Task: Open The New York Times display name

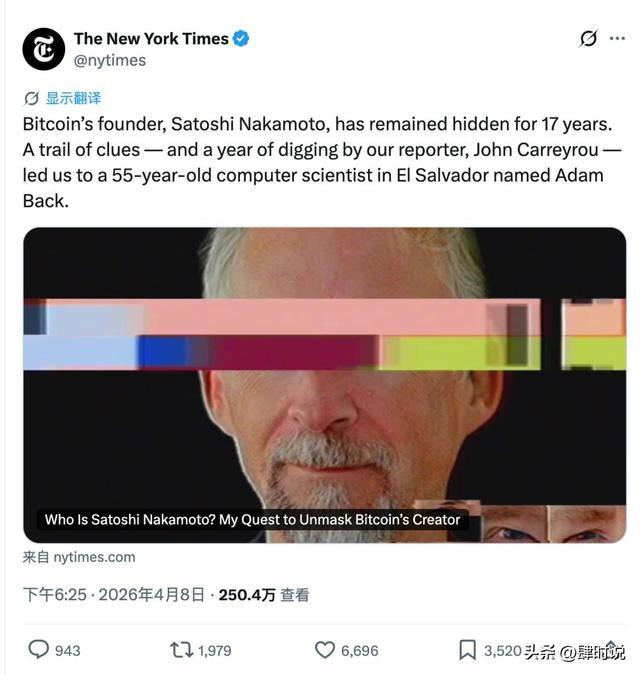Action: [151, 39]
